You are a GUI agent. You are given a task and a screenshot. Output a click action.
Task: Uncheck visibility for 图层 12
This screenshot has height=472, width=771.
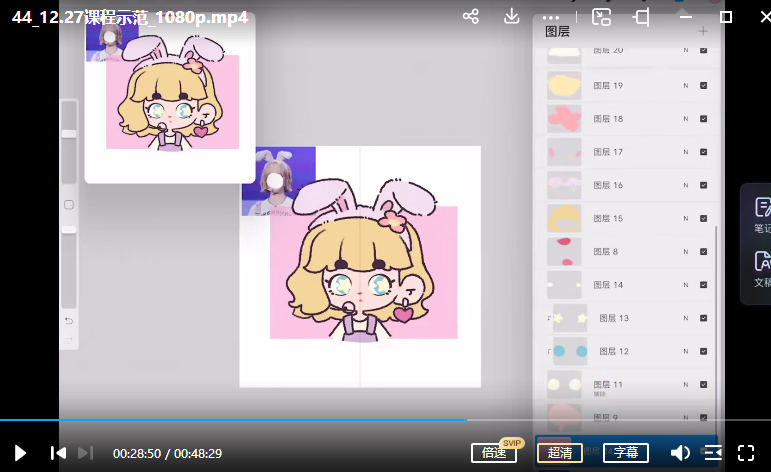(704, 351)
